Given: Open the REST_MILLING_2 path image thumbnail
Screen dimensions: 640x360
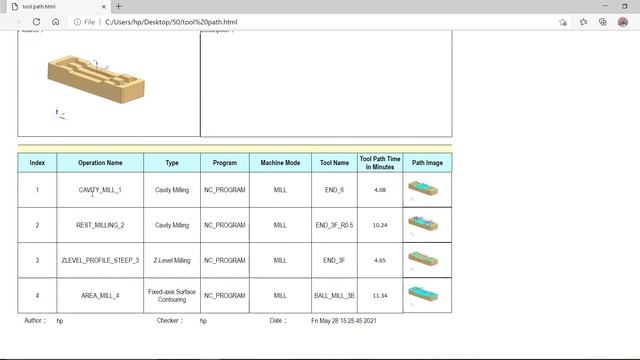Looking at the screenshot, I should 423,223.
